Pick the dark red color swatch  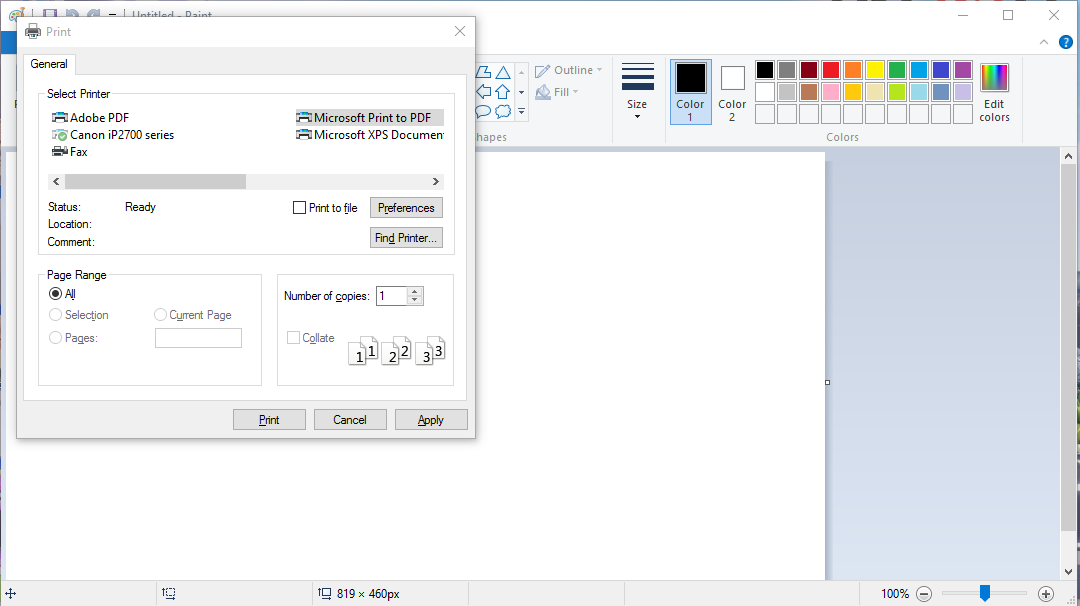(x=809, y=70)
